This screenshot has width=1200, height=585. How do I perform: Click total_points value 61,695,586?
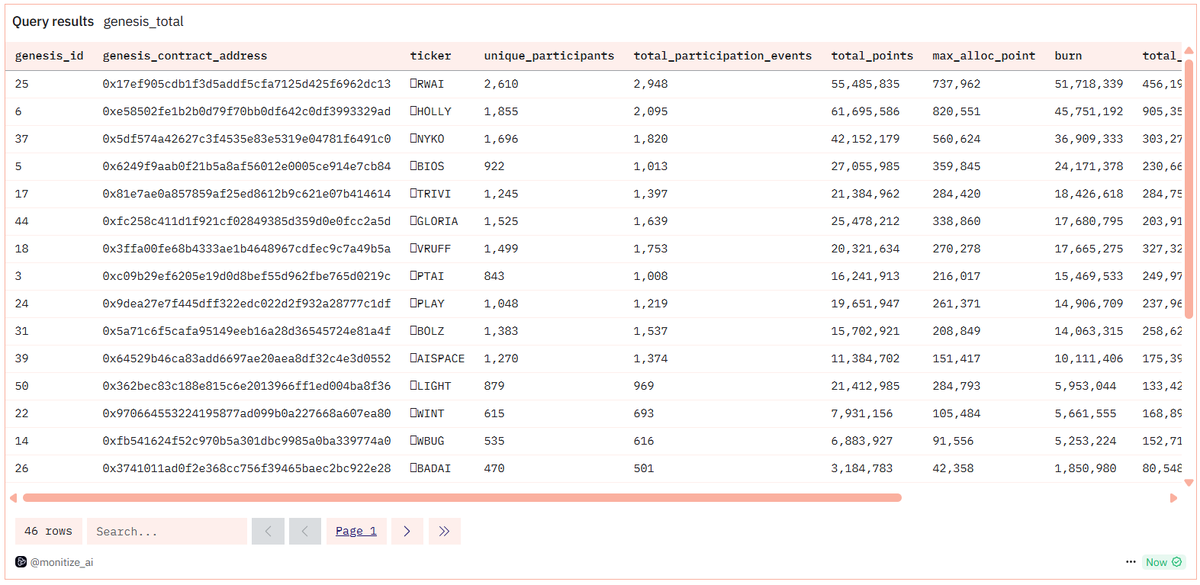point(866,112)
